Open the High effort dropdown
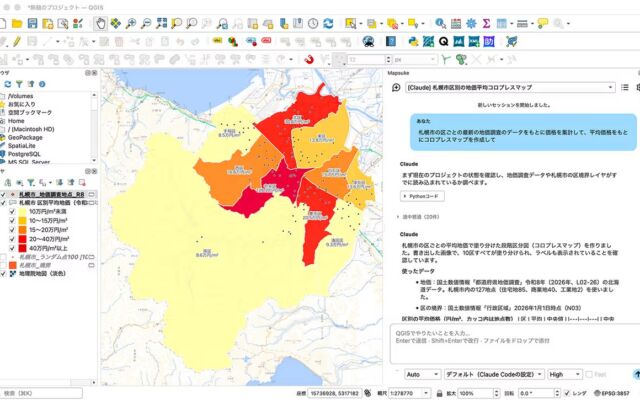This screenshot has height=400, width=640. pyautogui.click(x=564, y=374)
